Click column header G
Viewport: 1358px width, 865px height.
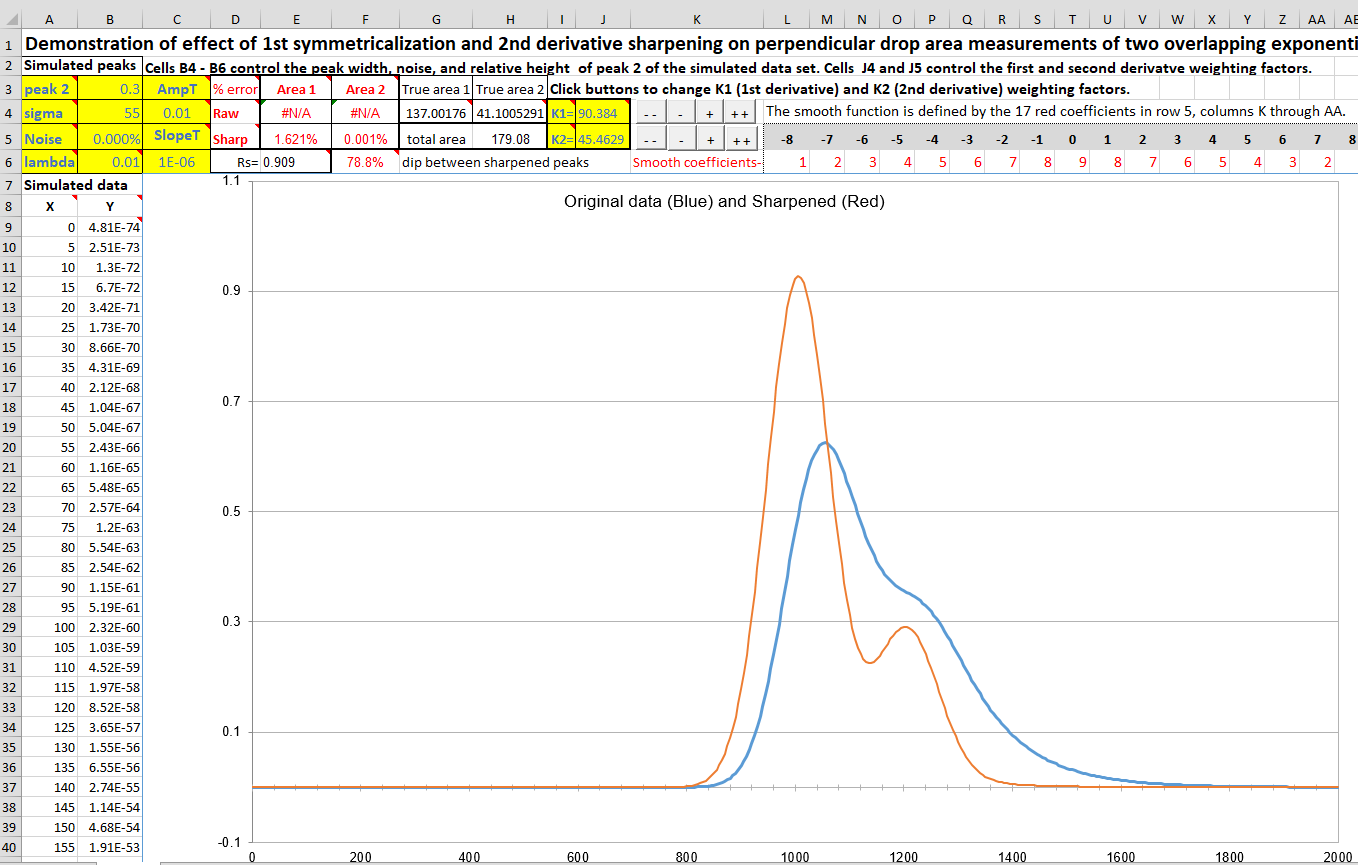pyautogui.click(x=436, y=19)
